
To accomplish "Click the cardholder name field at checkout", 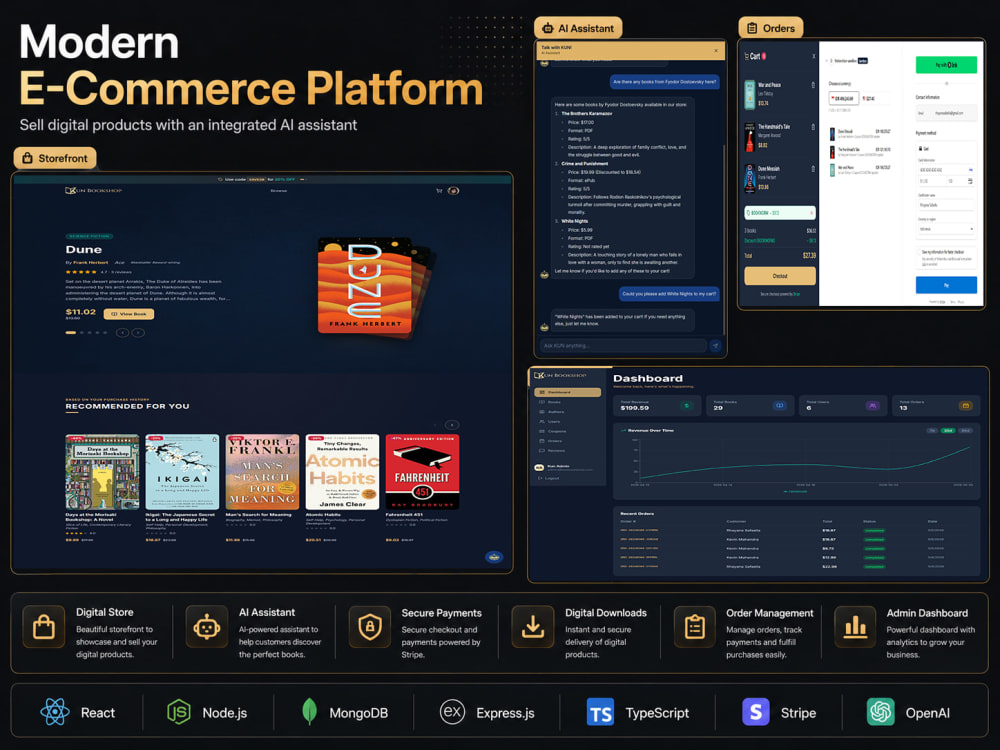I will 946,205.
